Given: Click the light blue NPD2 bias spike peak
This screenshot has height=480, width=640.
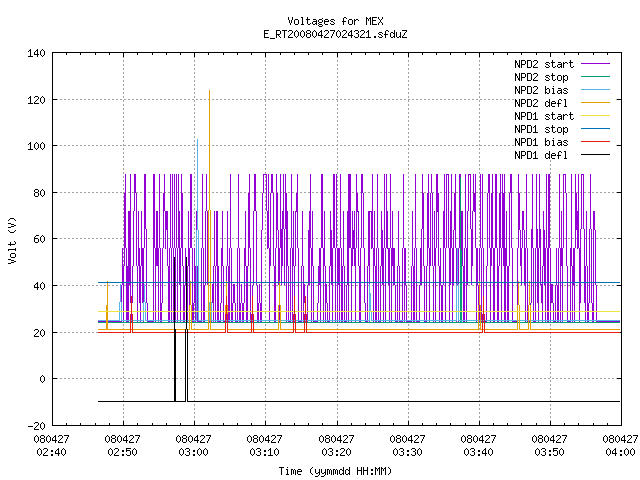Looking at the screenshot, I should pos(198,140).
